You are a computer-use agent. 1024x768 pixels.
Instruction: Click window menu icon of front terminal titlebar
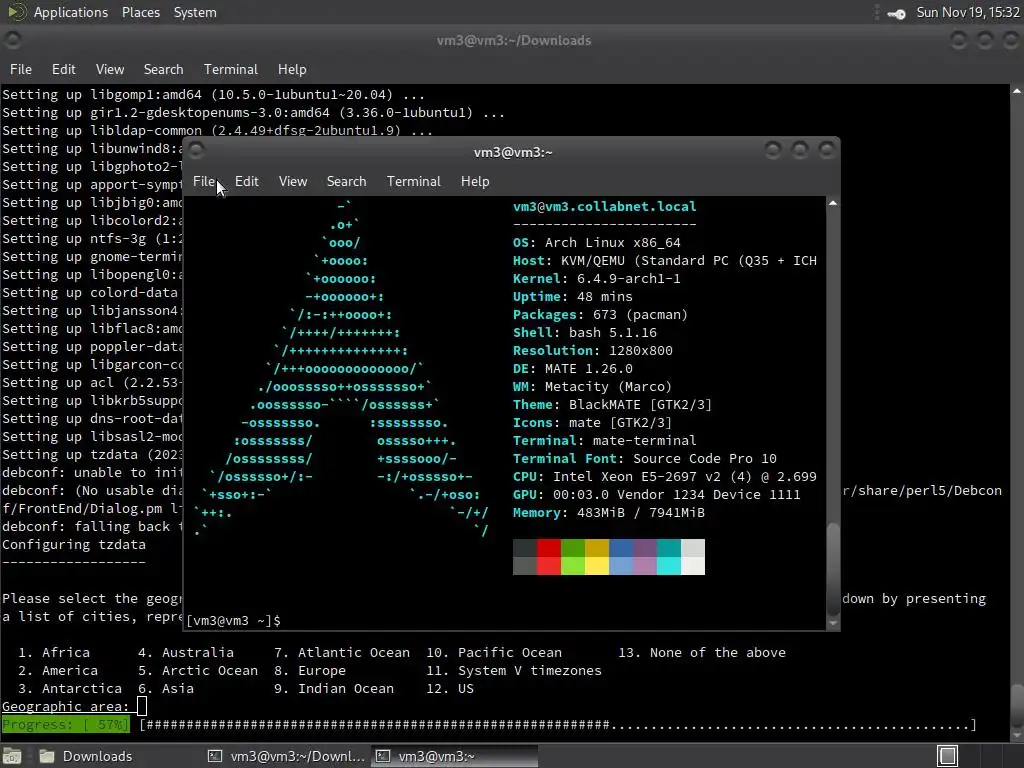tap(196, 151)
